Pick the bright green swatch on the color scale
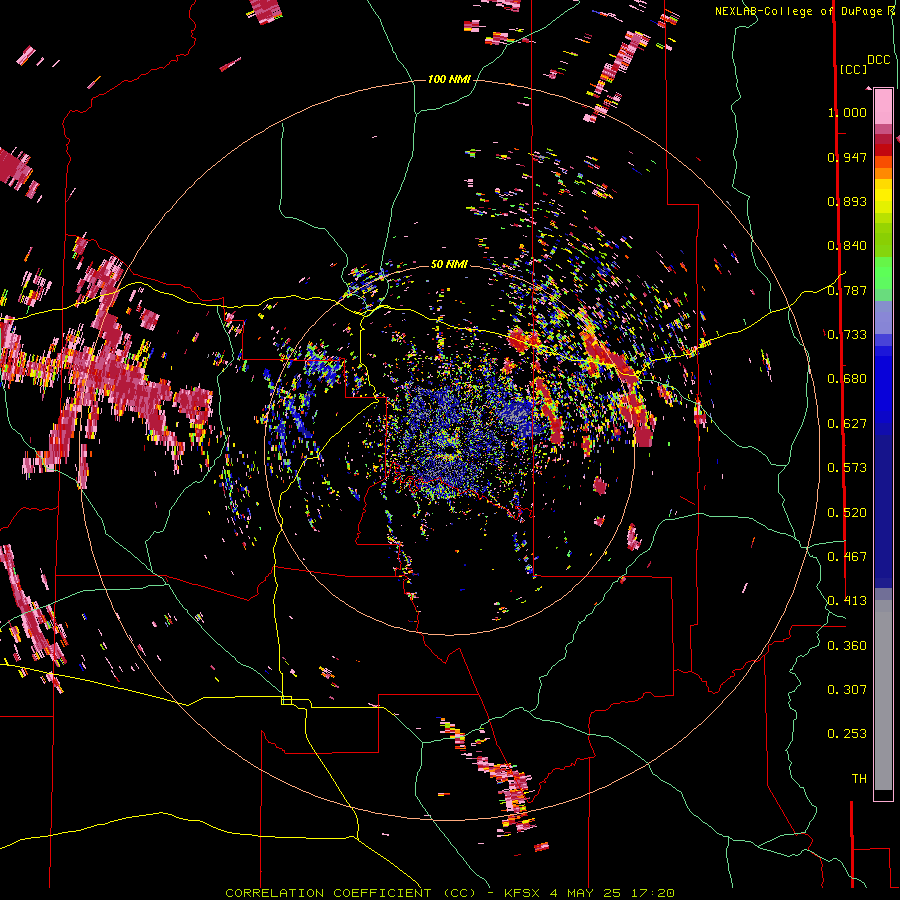 883,273
